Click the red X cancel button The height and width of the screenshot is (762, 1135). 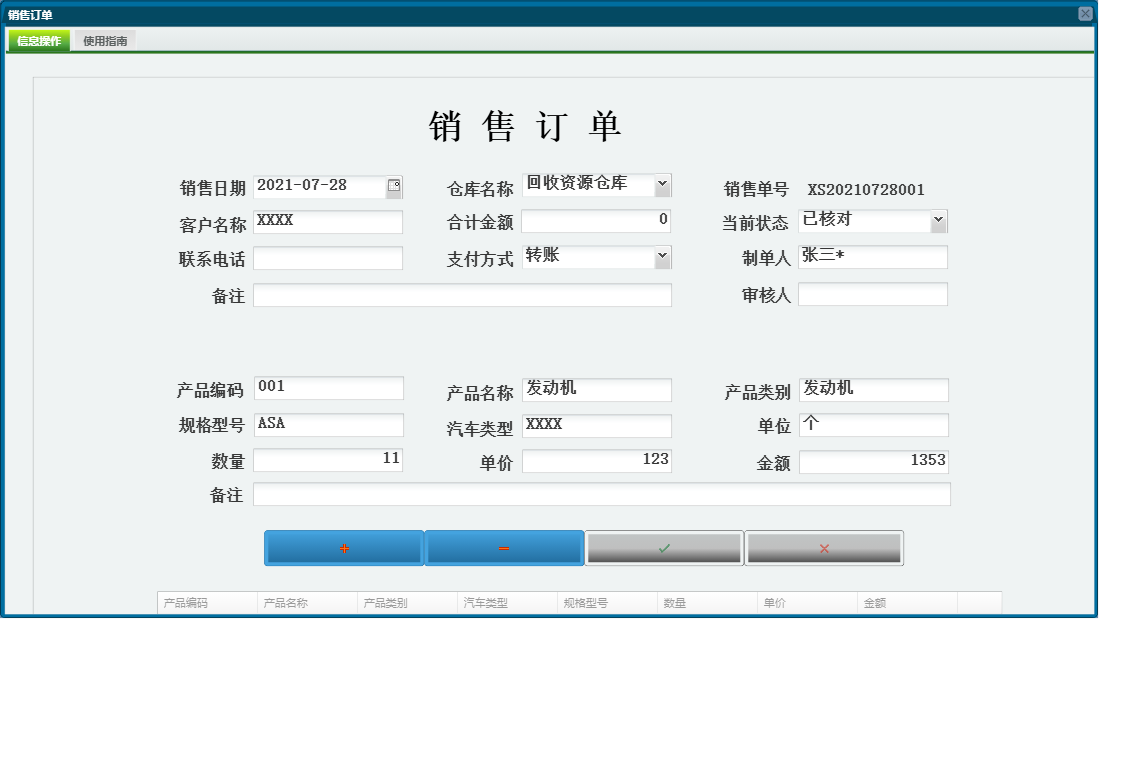point(824,547)
